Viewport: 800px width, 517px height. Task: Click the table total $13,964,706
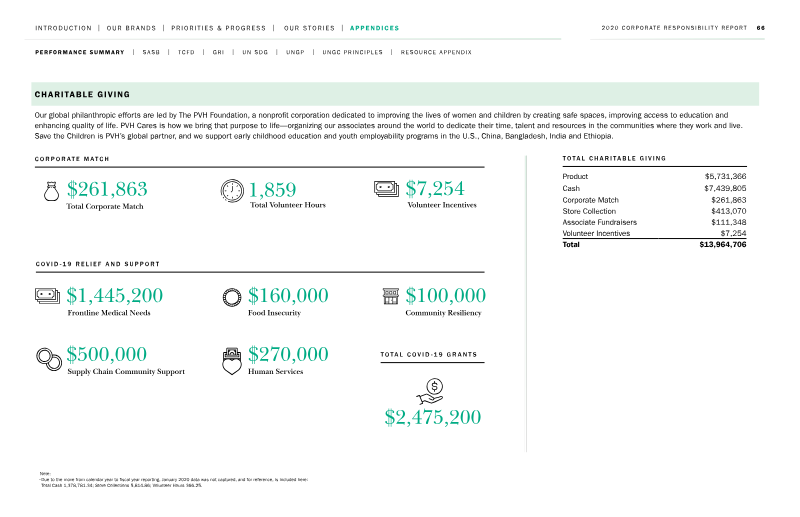click(x=723, y=245)
